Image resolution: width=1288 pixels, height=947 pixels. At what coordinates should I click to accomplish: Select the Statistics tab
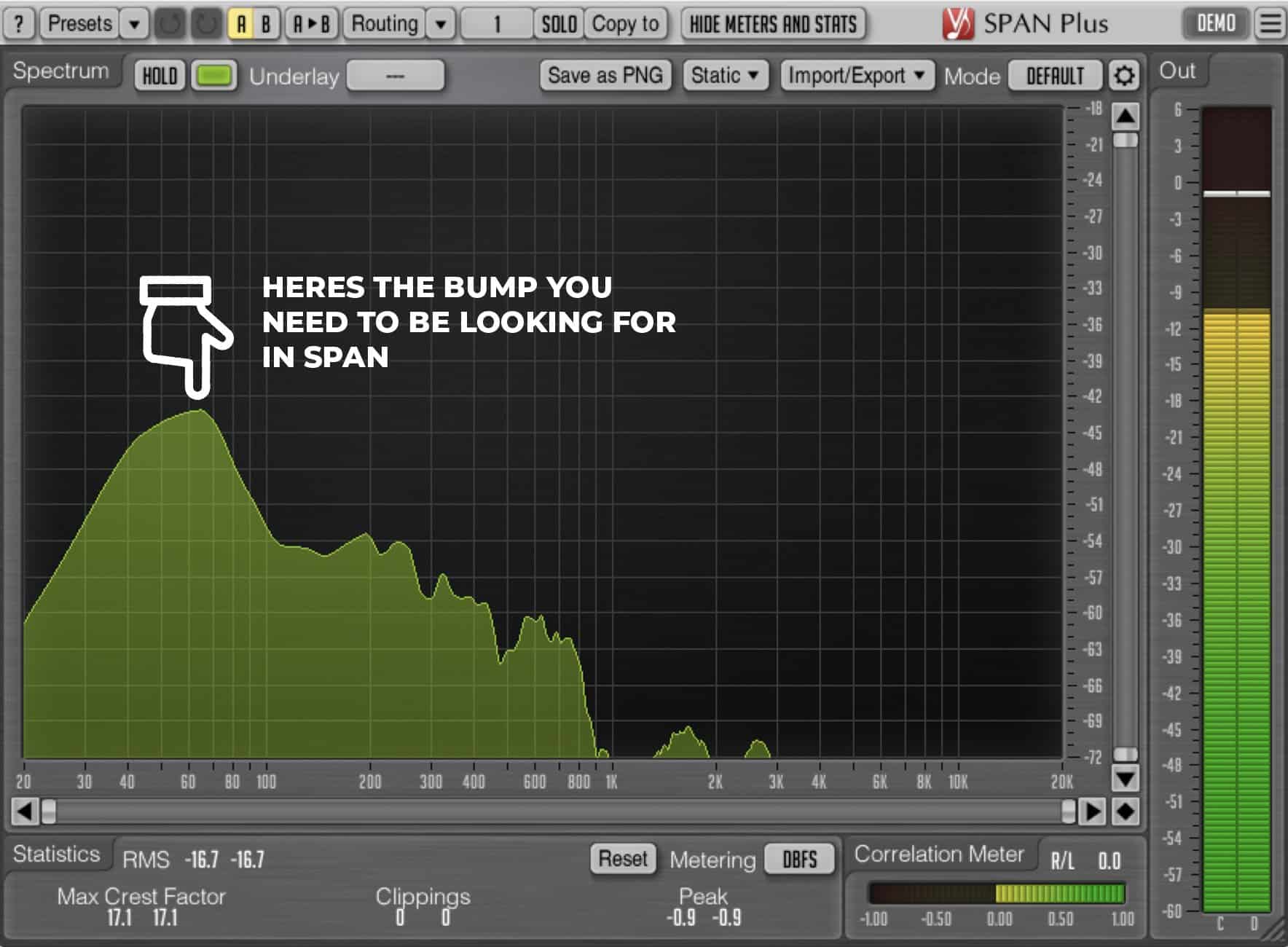[x=57, y=854]
